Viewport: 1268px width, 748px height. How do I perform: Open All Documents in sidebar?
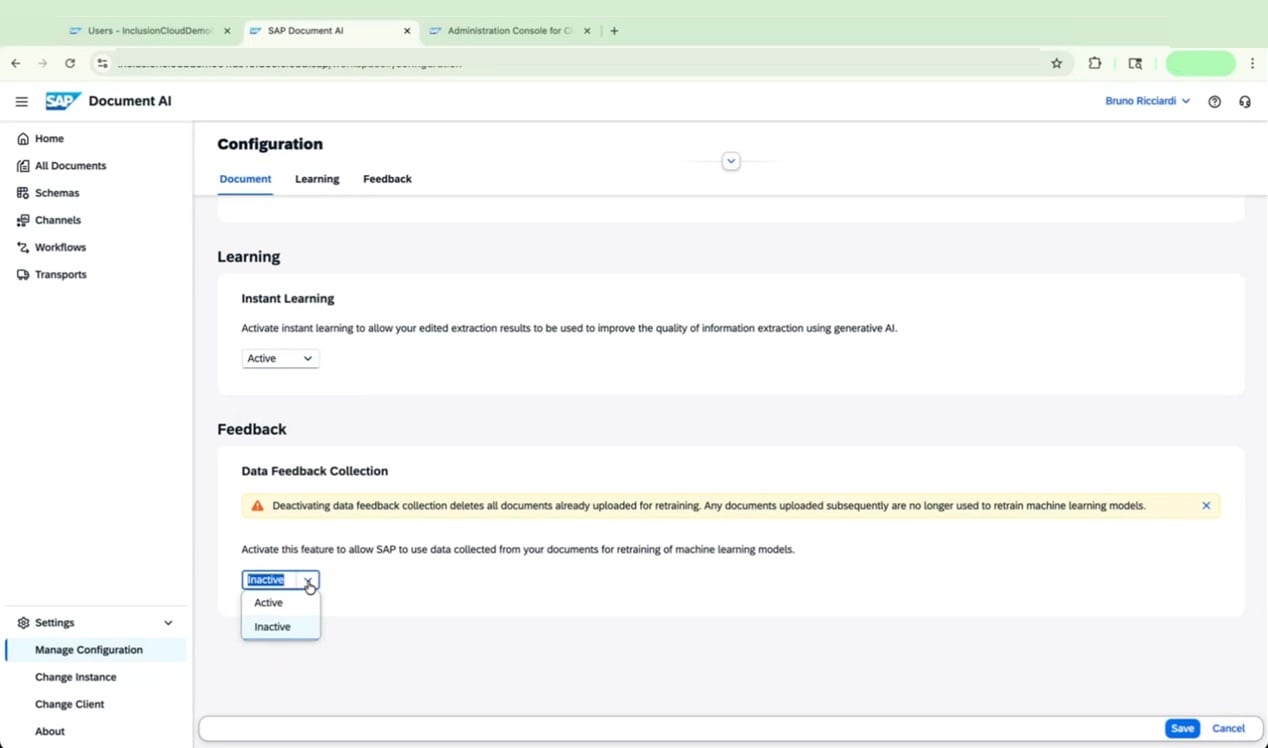[x=96, y=166]
